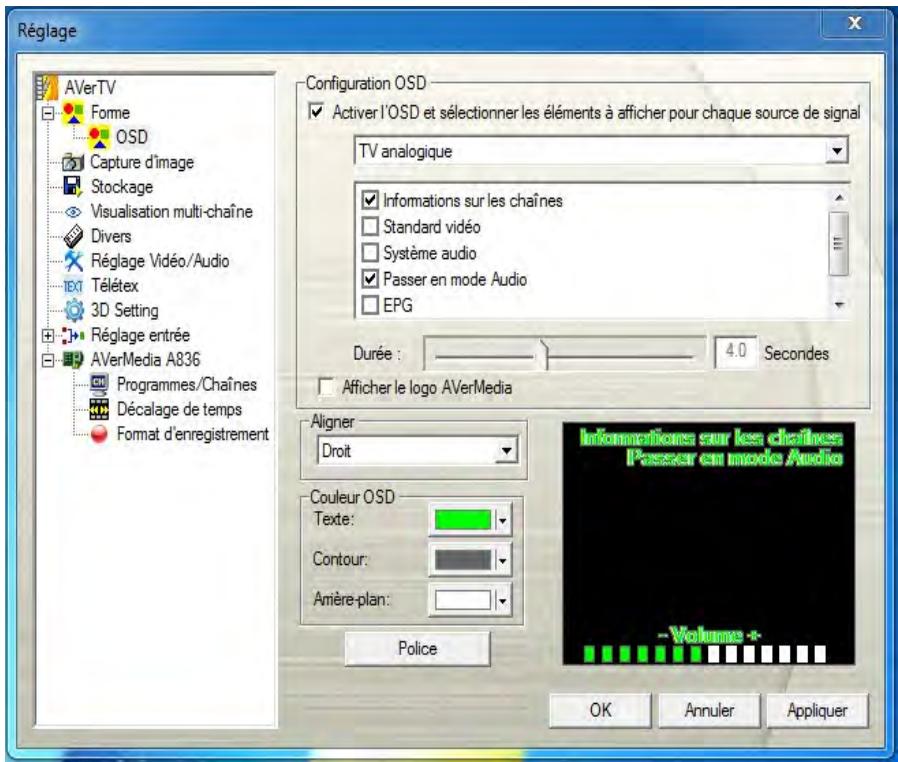Open Réglage Vidéo/Audio settings
Image resolution: width=898 pixels, height=762 pixels.
tap(160, 261)
